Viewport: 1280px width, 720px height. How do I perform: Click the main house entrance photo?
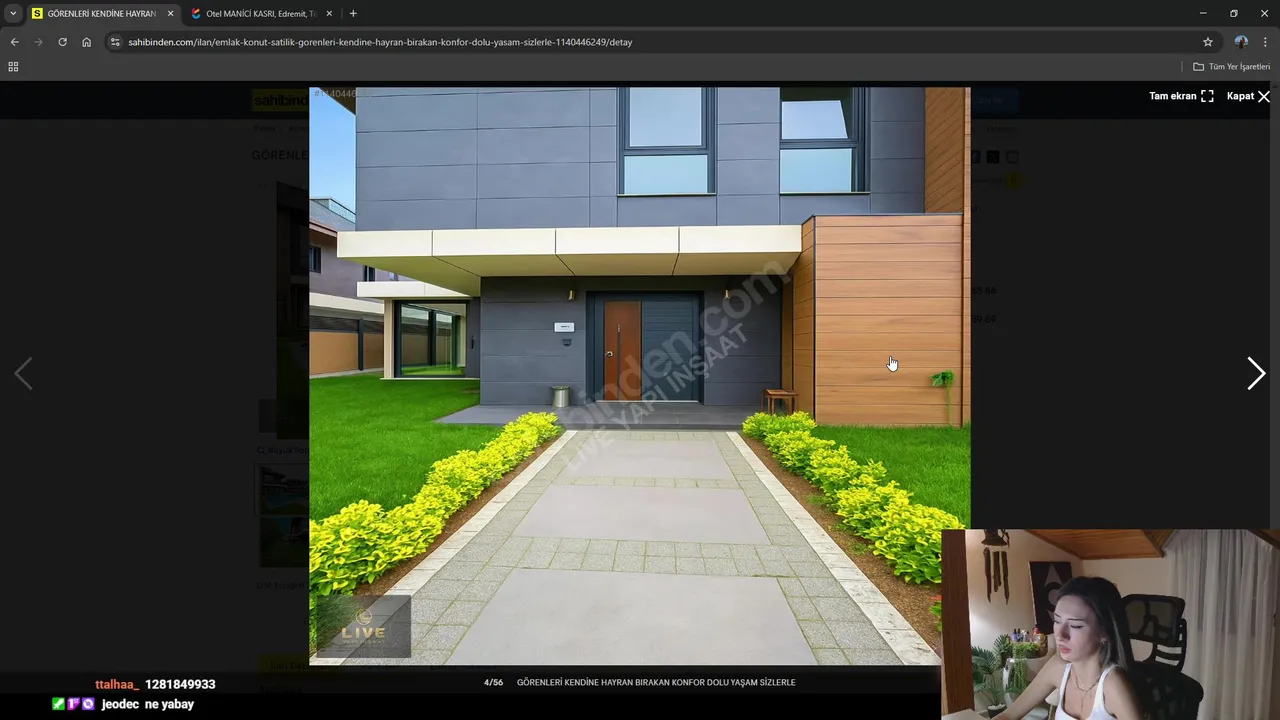tap(639, 376)
